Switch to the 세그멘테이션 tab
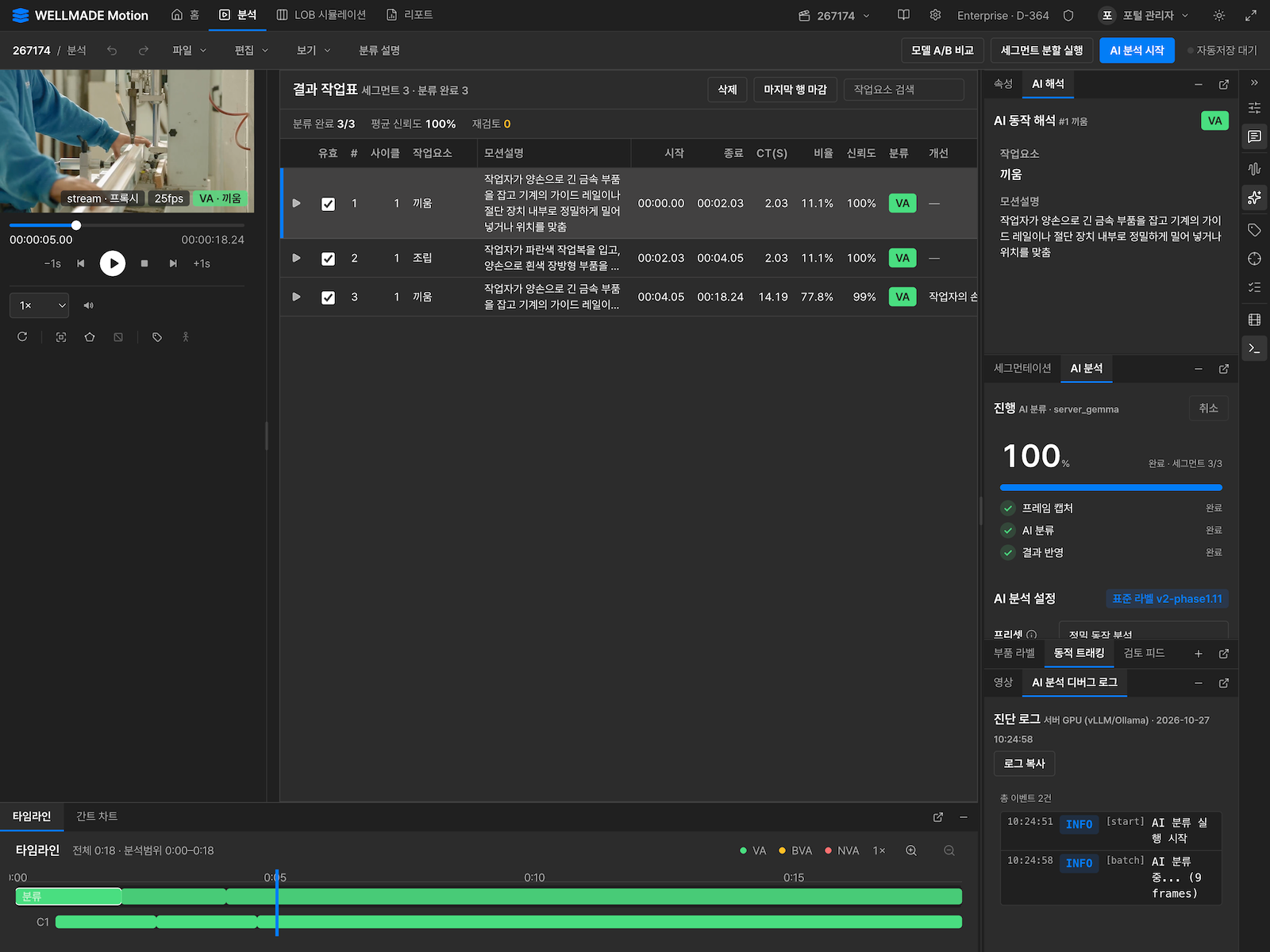Image resolution: width=1270 pixels, height=952 pixels. point(1022,368)
